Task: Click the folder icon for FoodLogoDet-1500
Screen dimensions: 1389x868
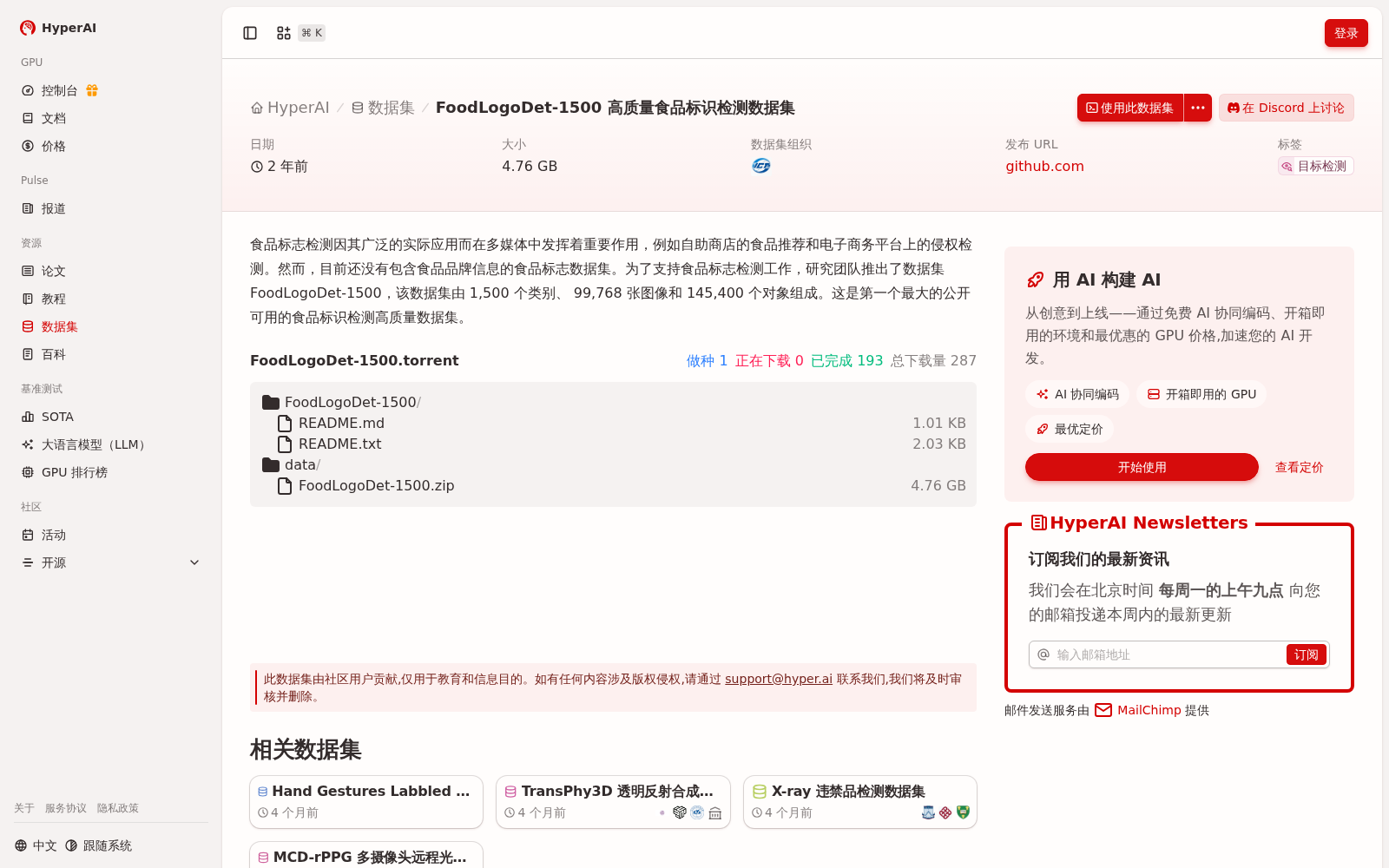Action: (x=271, y=402)
